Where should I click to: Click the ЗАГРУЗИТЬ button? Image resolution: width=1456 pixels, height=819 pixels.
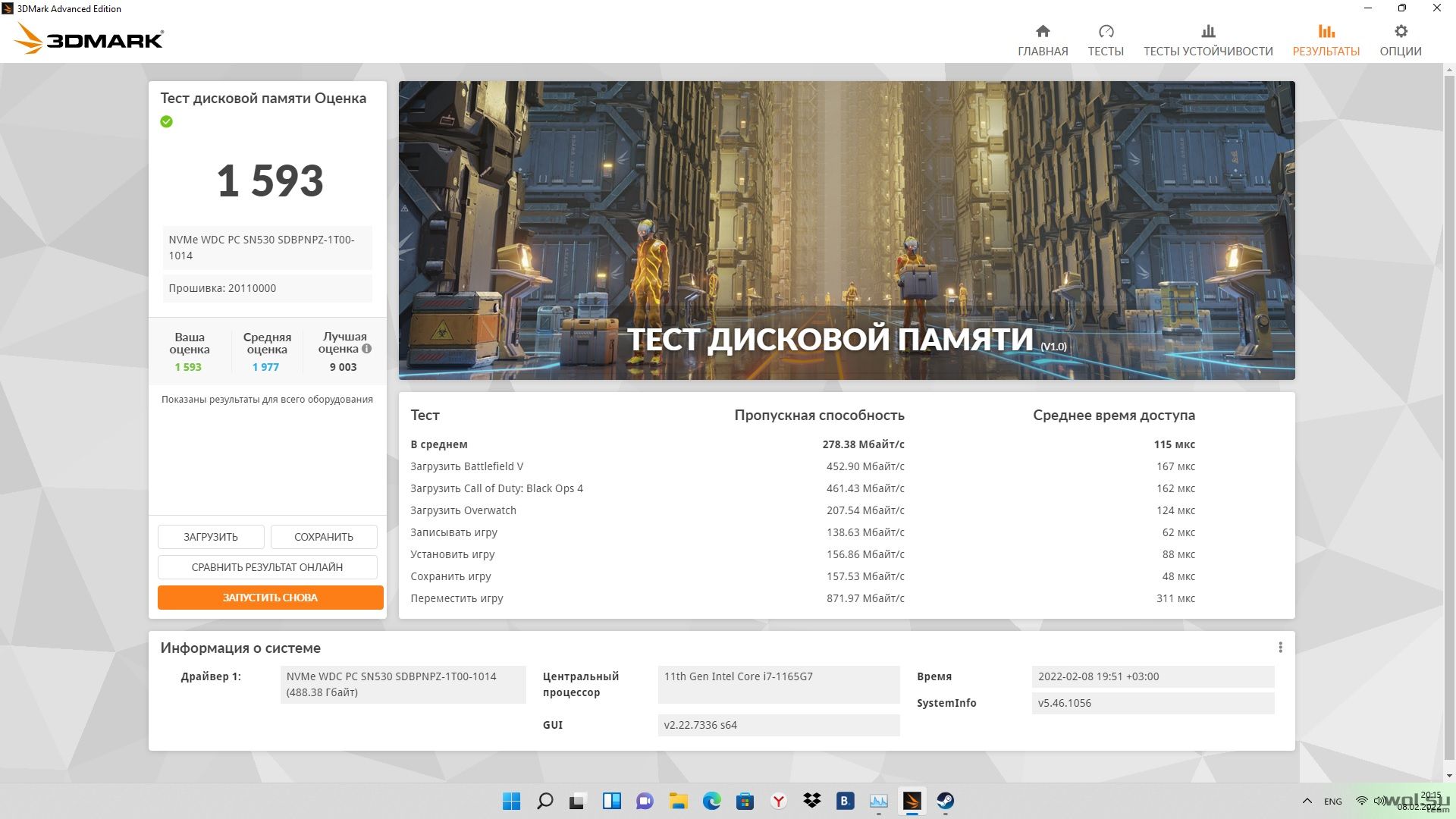pyautogui.click(x=211, y=537)
